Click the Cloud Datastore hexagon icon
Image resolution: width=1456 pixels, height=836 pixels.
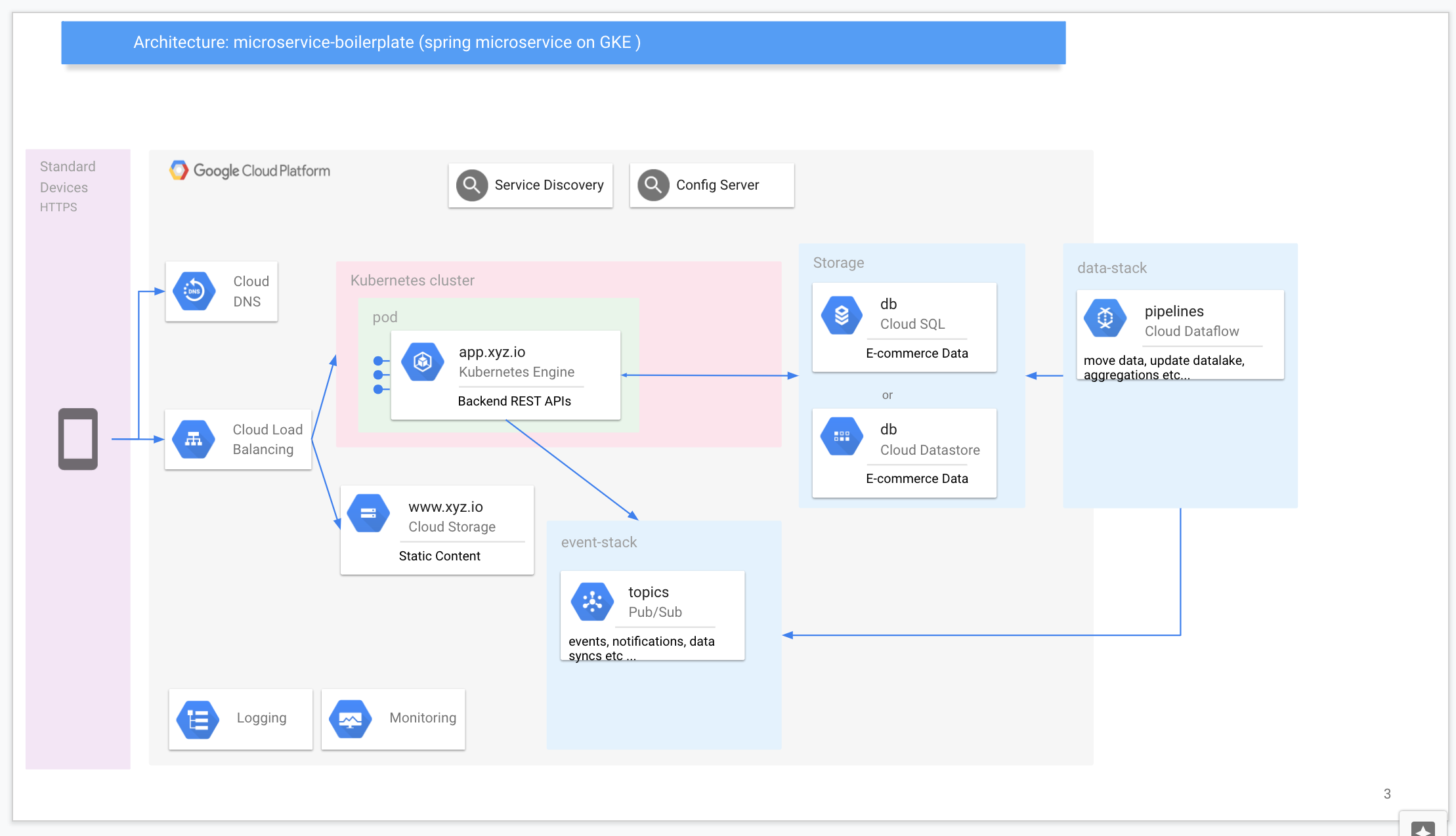pos(842,436)
